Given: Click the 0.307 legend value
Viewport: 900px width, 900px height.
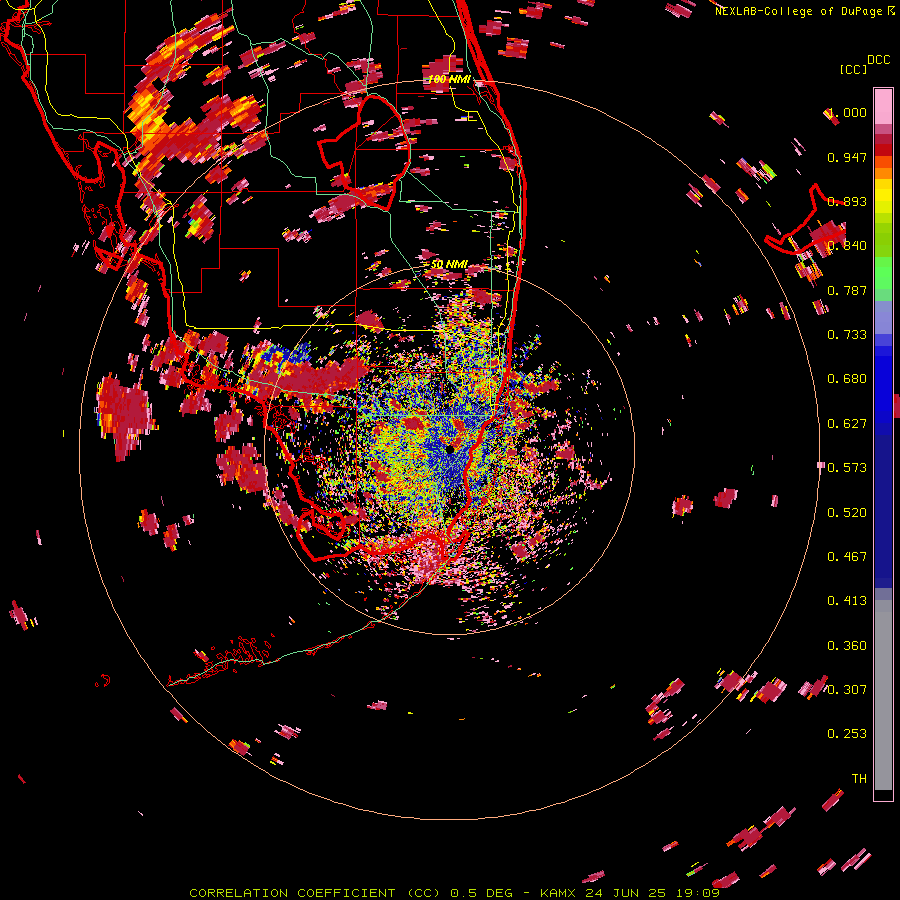Looking at the screenshot, I should click(x=847, y=689).
